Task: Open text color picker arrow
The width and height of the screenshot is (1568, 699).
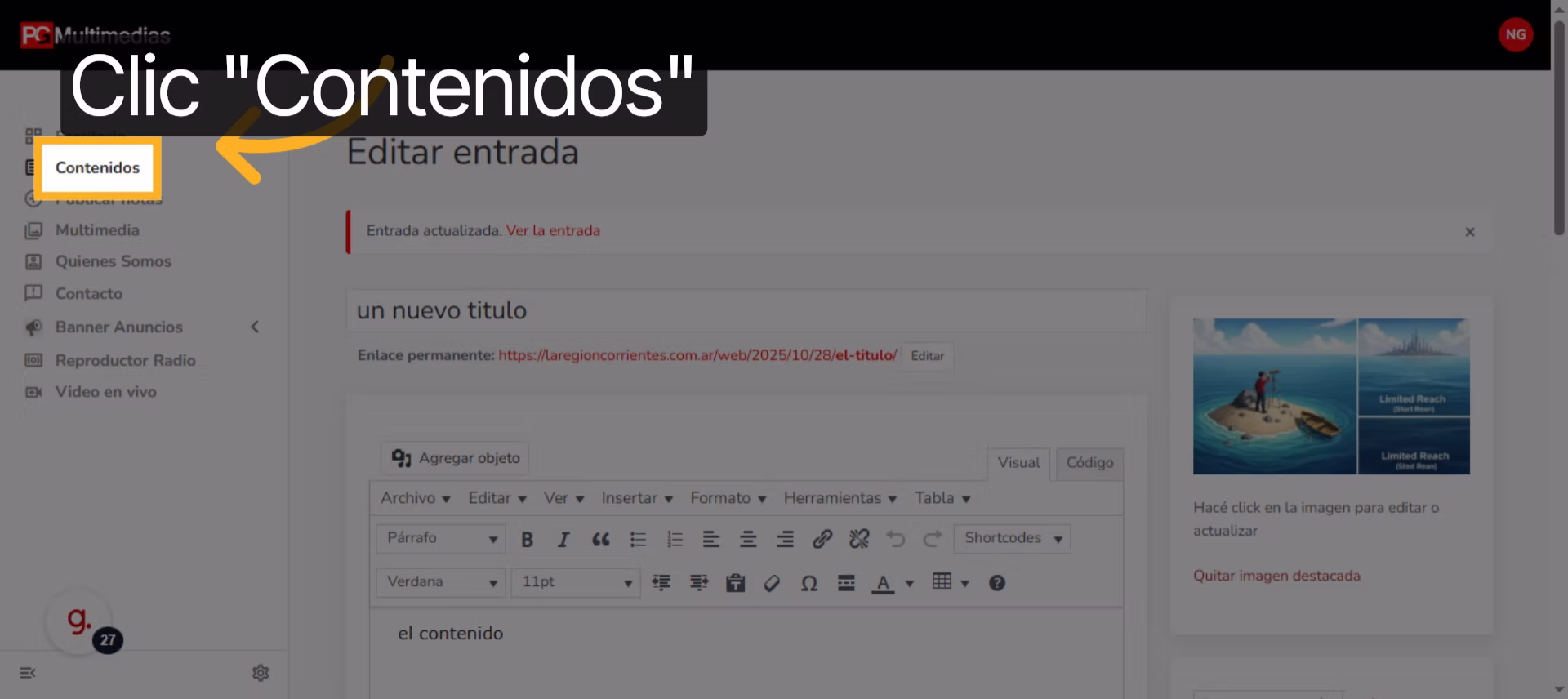Action: click(910, 583)
